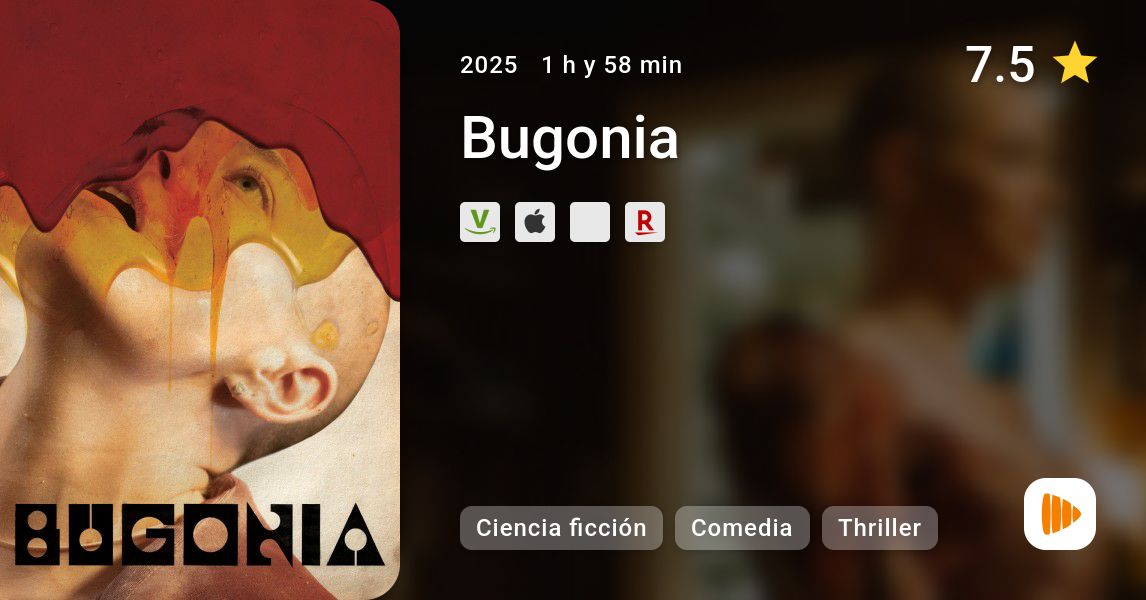This screenshot has width=1146, height=600.
Task: Open the Bugonia movie title
Action: (570, 137)
